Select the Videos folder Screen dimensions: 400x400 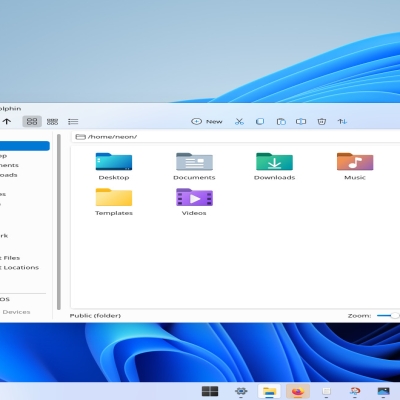click(194, 202)
